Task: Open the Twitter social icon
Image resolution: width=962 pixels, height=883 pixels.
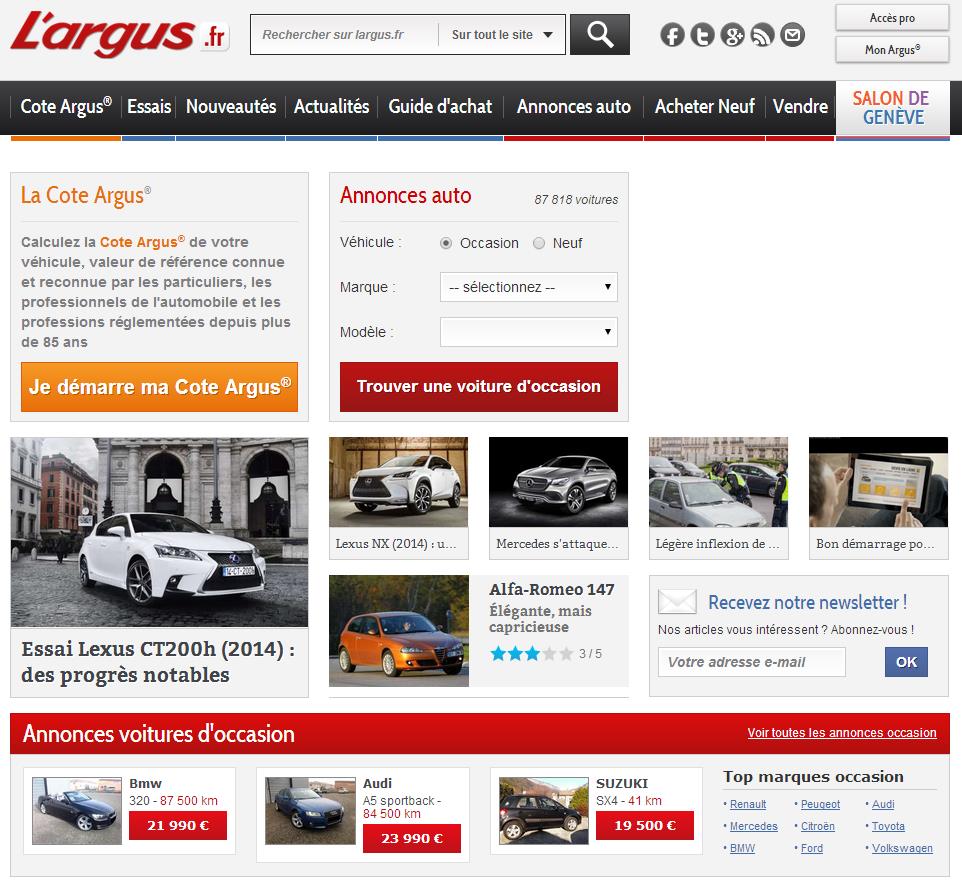Action: coord(702,36)
